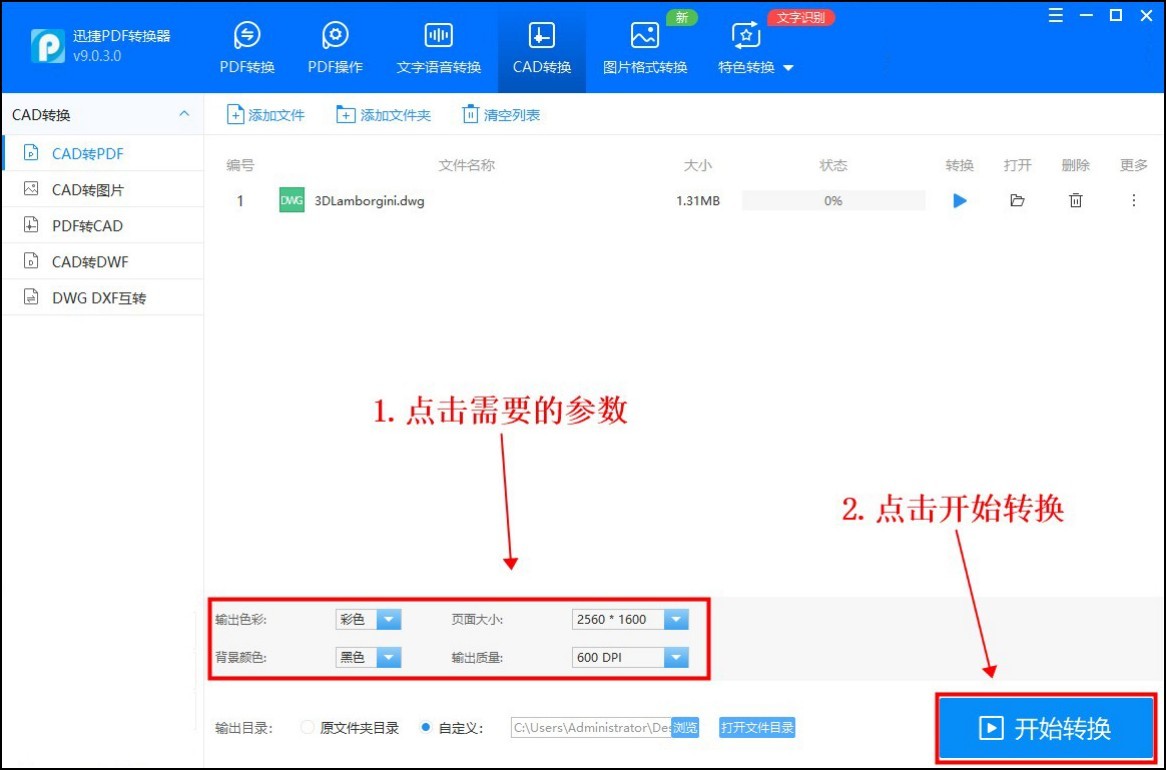
Task: Open the 更多 three-dot menu for the file
Action: pyautogui.click(x=1133, y=200)
